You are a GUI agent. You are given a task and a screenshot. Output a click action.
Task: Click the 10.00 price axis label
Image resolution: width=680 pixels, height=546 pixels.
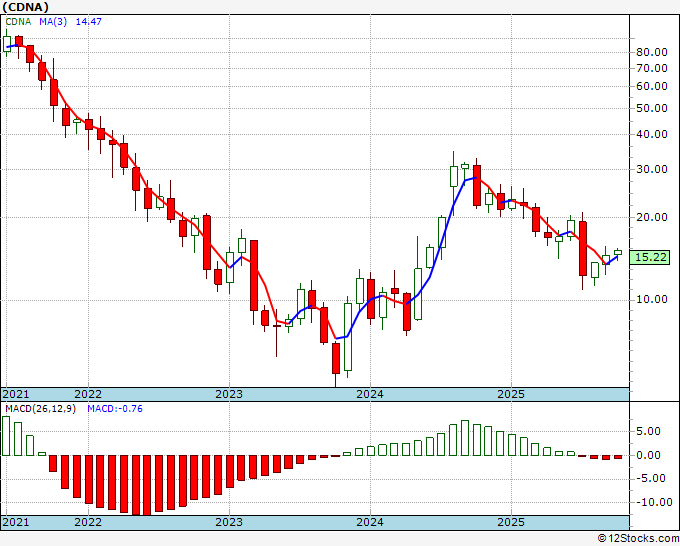click(x=652, y=299)
